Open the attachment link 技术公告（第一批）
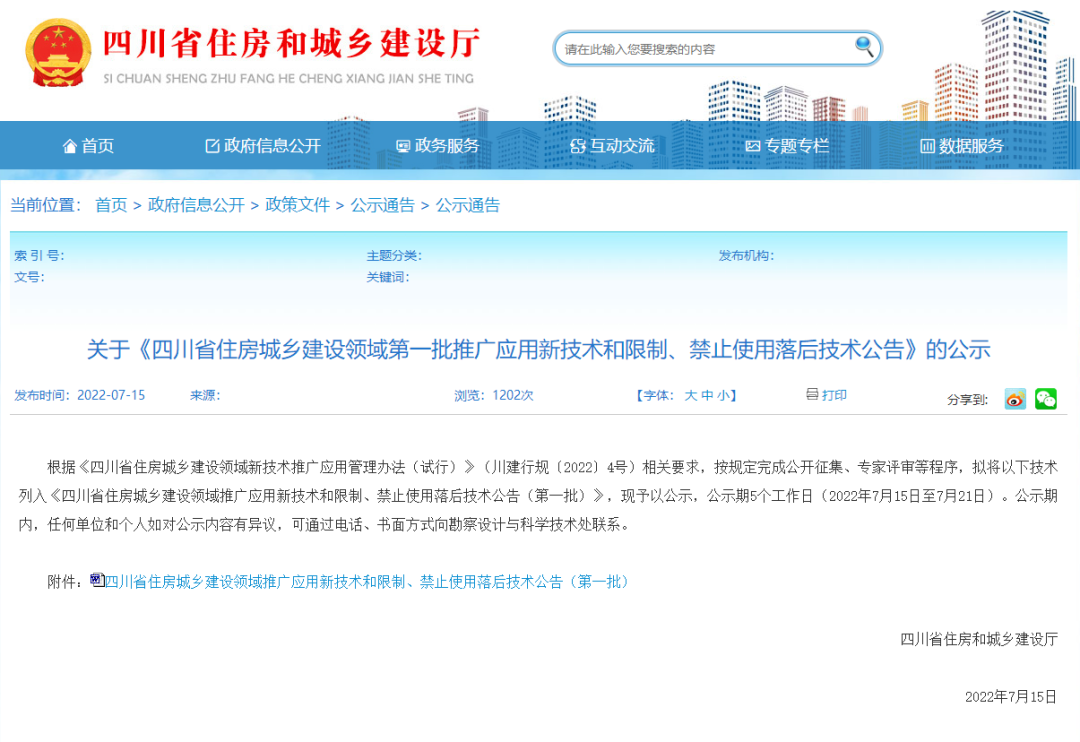 click(367, 581)
